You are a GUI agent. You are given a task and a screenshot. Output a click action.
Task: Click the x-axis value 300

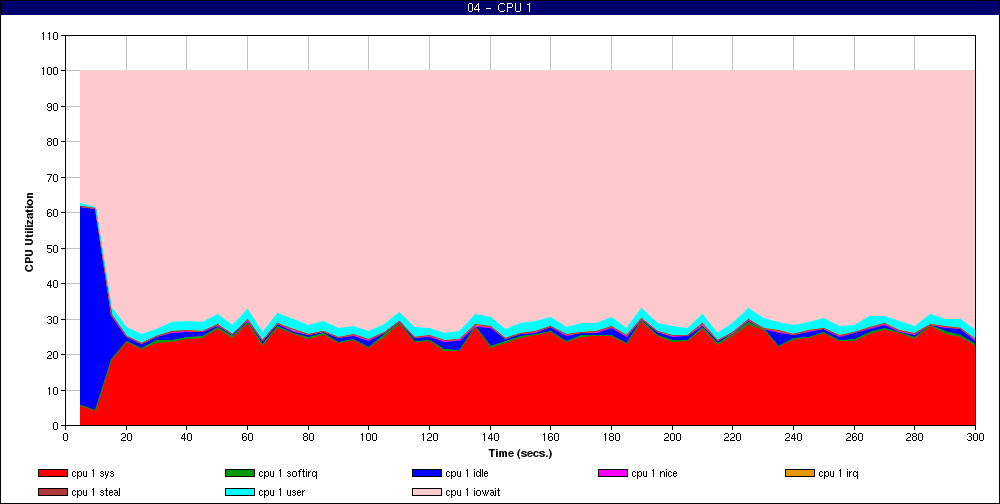[x=975, y=437]
